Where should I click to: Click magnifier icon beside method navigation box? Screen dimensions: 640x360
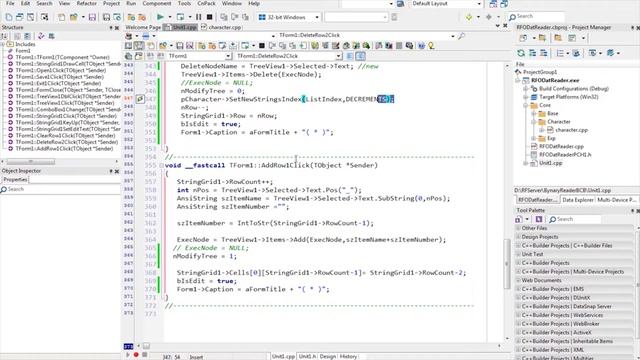click(462, 36)
